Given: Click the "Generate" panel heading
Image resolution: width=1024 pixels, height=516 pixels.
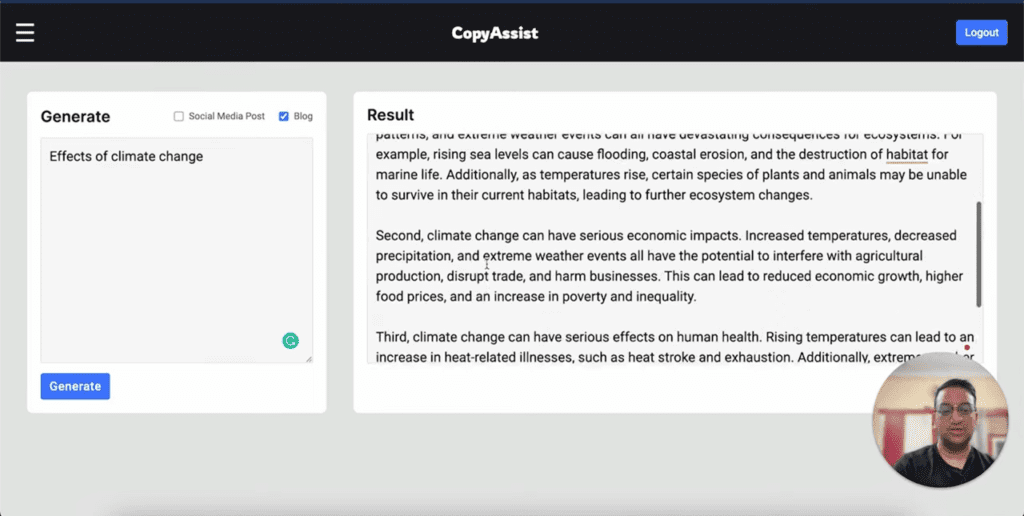Looking at the screenshot, I should 75,116.
